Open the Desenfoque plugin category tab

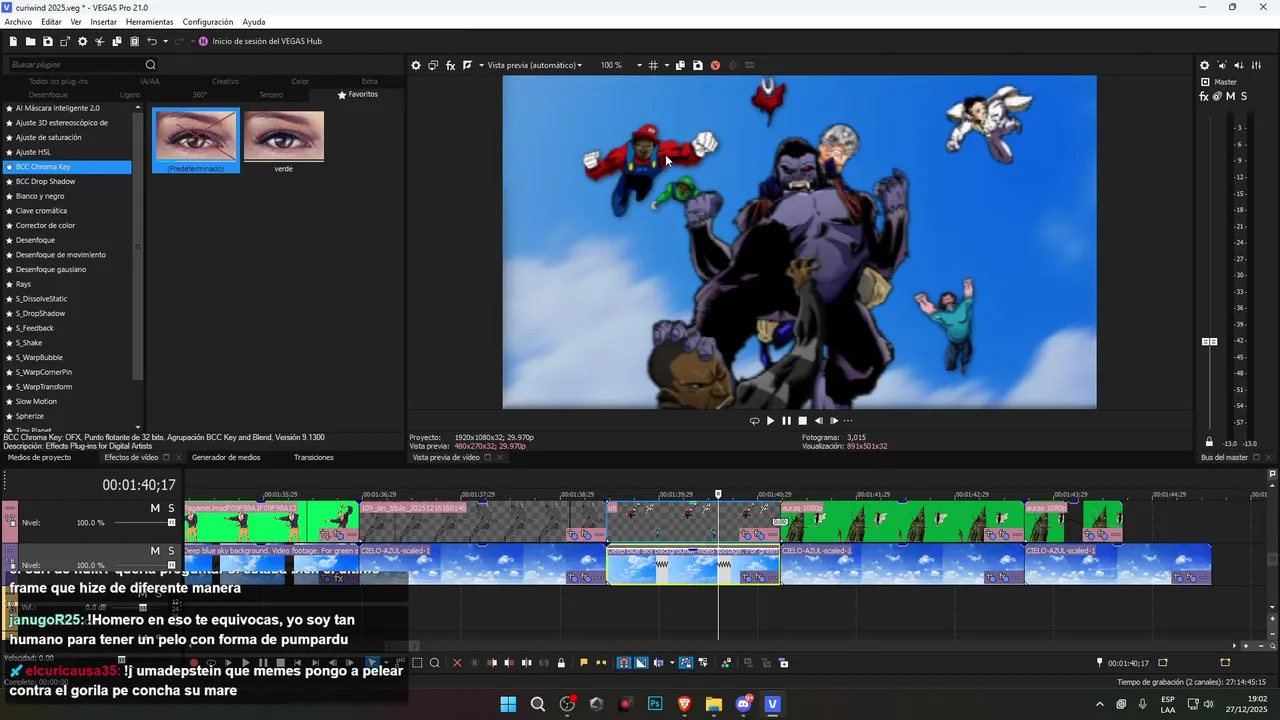tap(48, 94)
